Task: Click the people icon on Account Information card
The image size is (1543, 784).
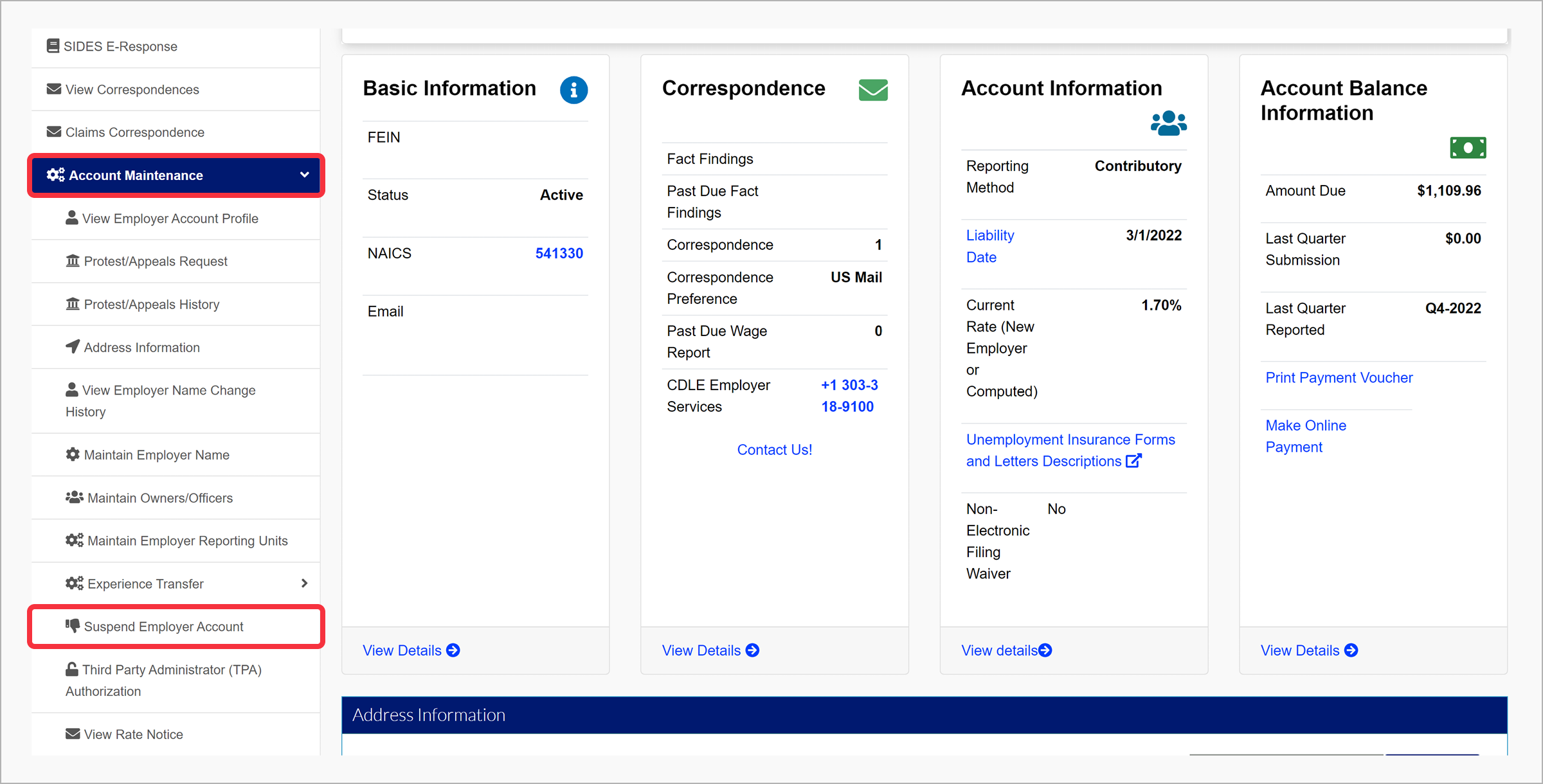Action: pyautogui.click(x=1169, y=123)
